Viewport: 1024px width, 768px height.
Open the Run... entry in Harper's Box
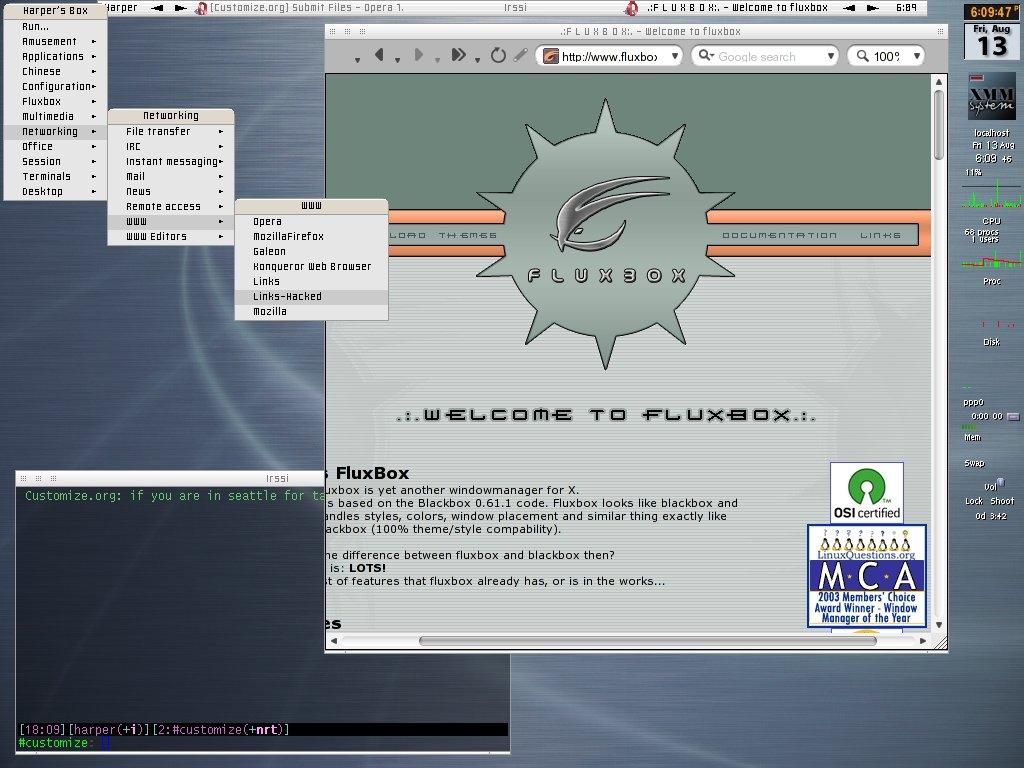click(55, 26)
